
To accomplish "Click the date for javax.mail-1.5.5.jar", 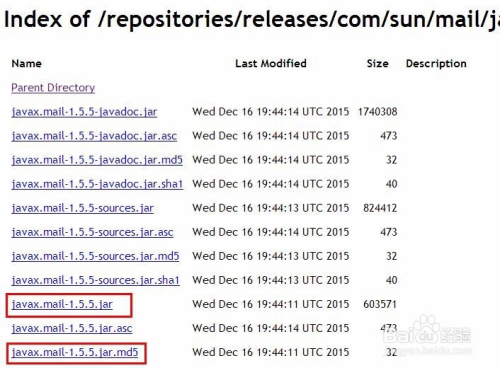I will pyautogui.click(x=271, y=304).
